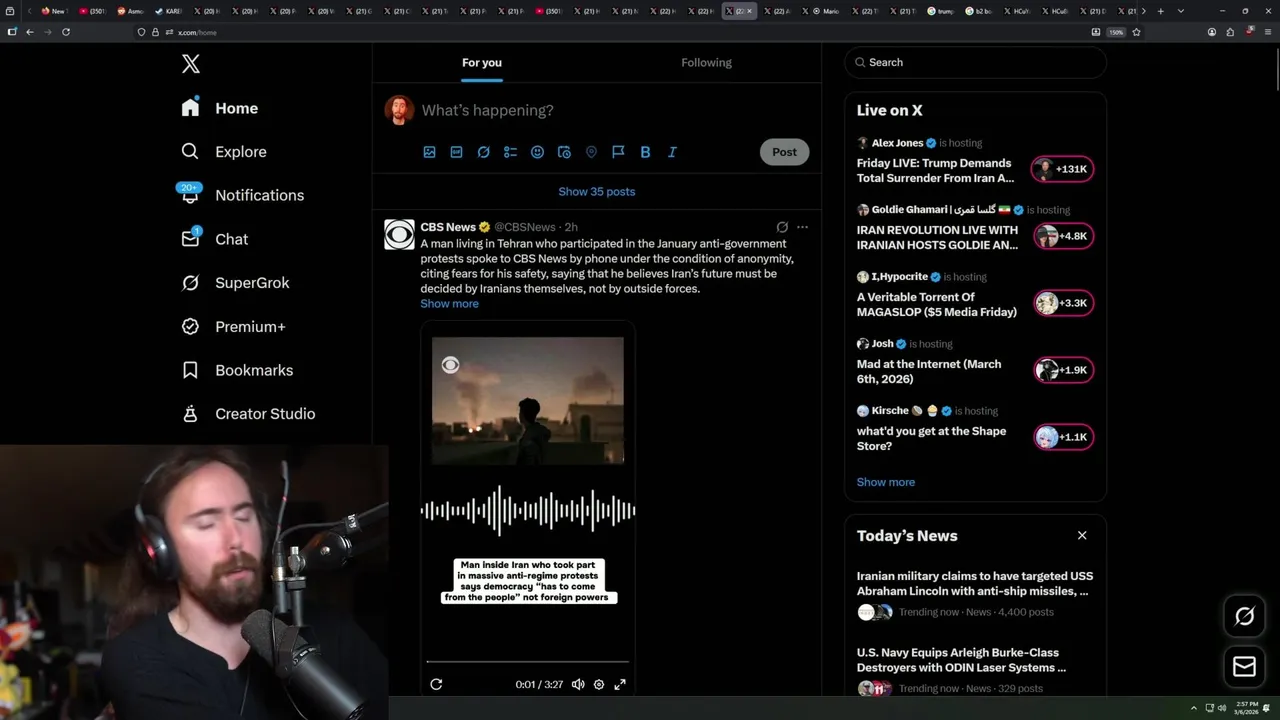Toggle italic text formatting in composer
Viewport: 1280px width, 720px height.
(672, 152)
